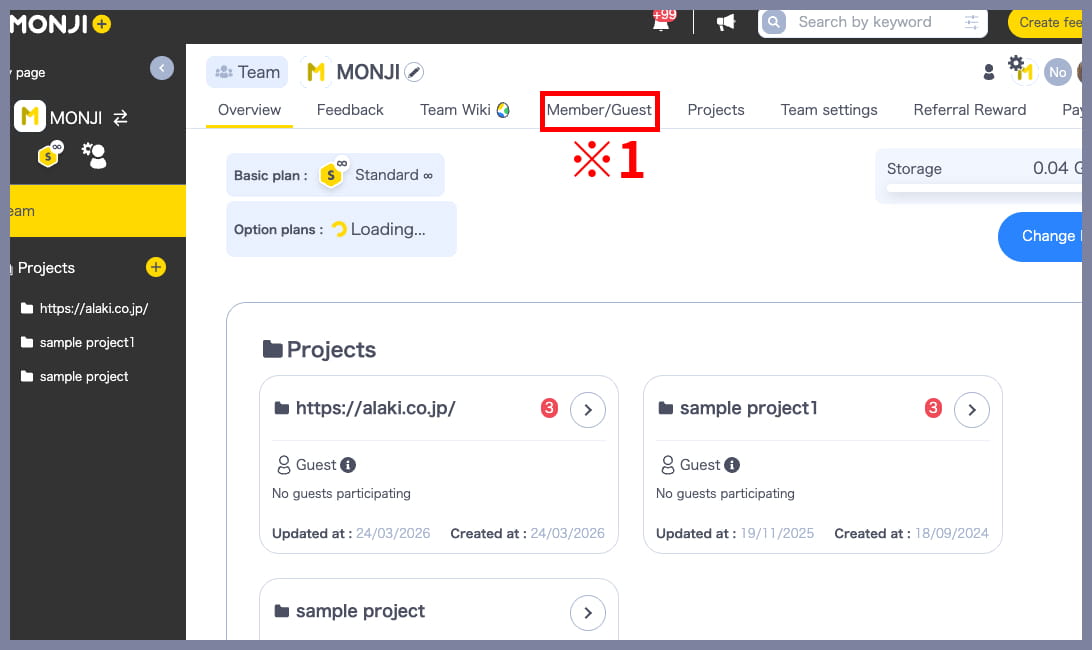Click the sample project1 card title
Screen dimensions: 1092x650
tap(749, 408)
